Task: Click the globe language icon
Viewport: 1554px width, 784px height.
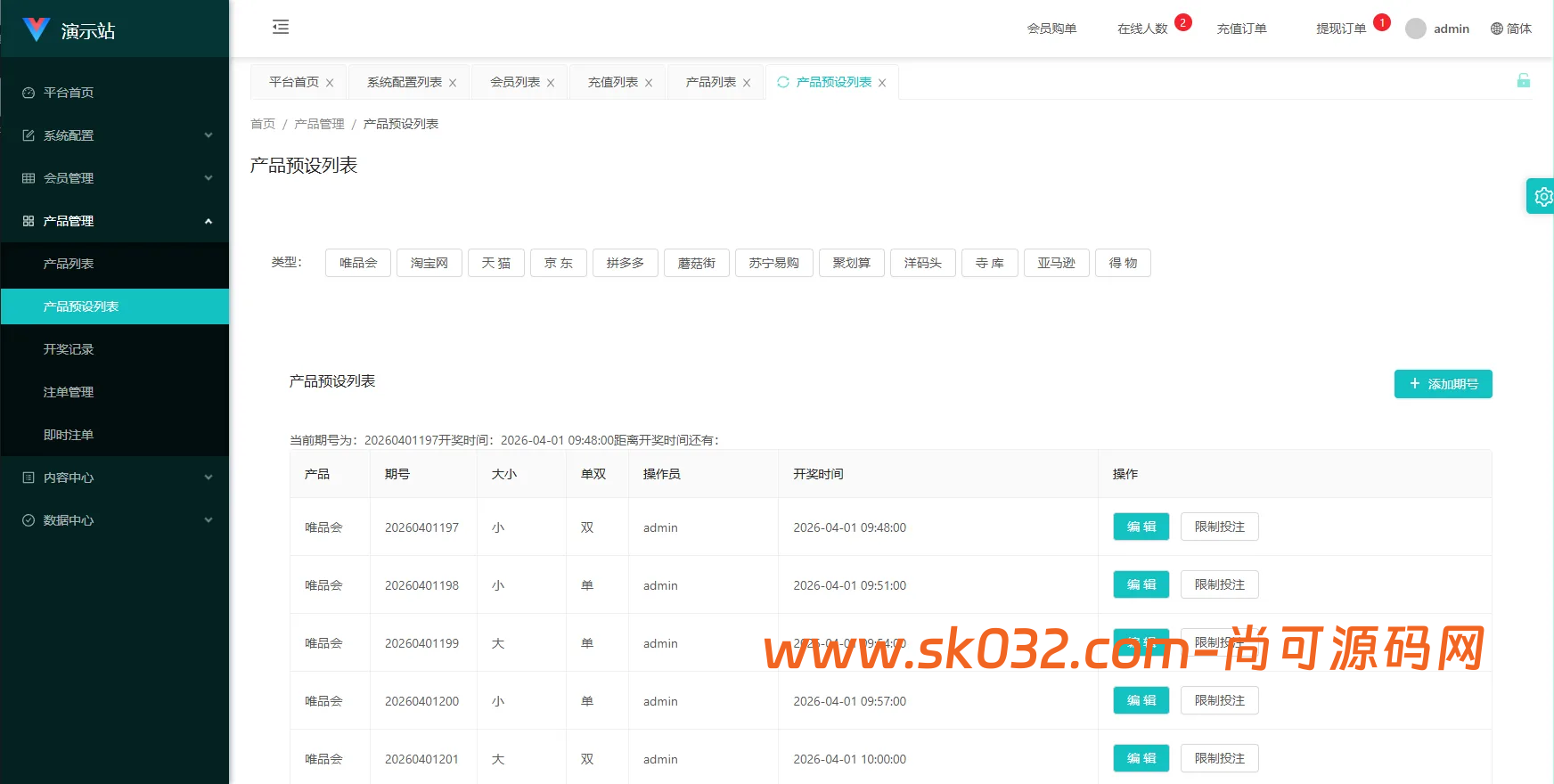Action: tap(1497, 29)
